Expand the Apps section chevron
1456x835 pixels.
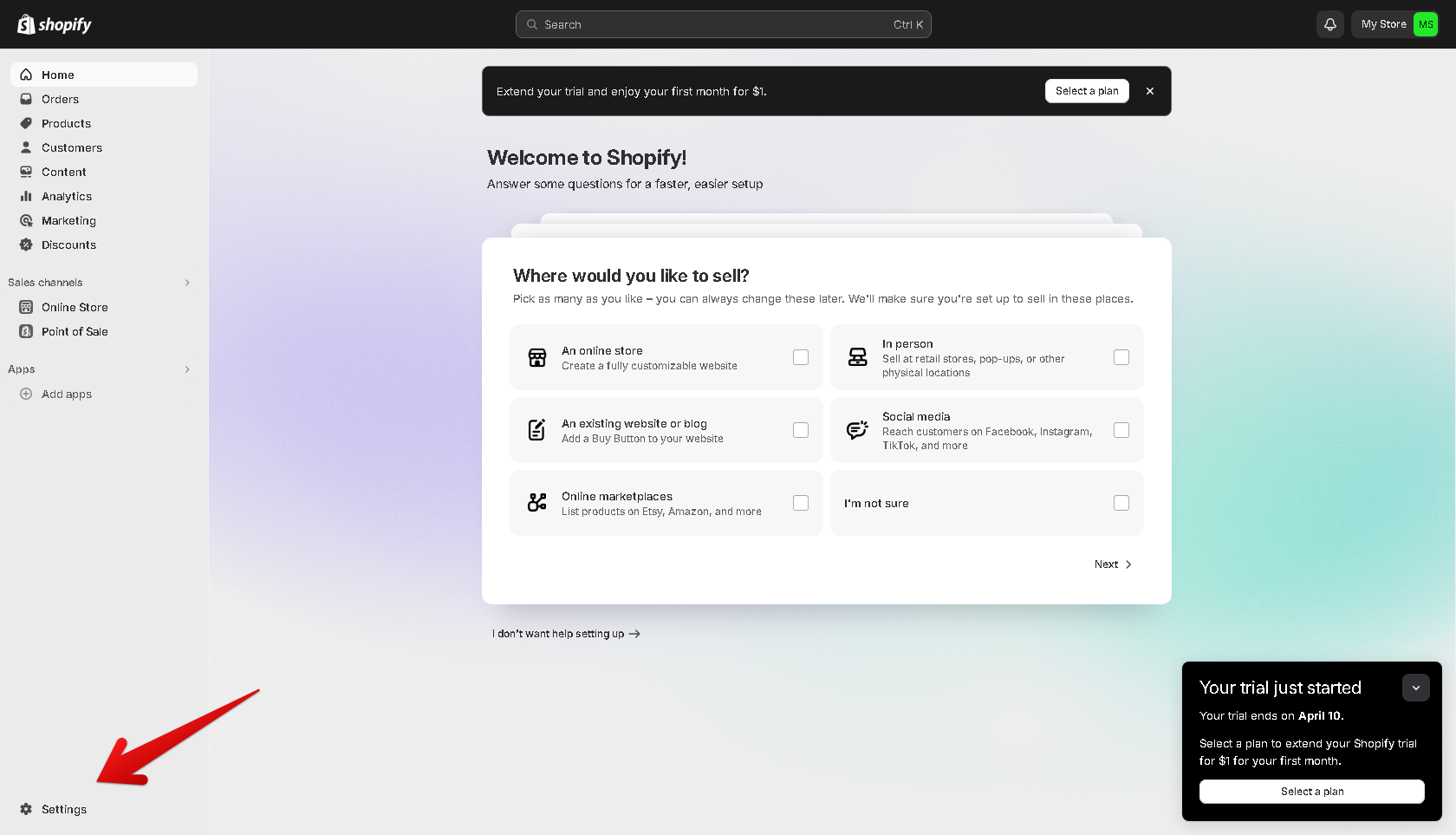[187, 369]
